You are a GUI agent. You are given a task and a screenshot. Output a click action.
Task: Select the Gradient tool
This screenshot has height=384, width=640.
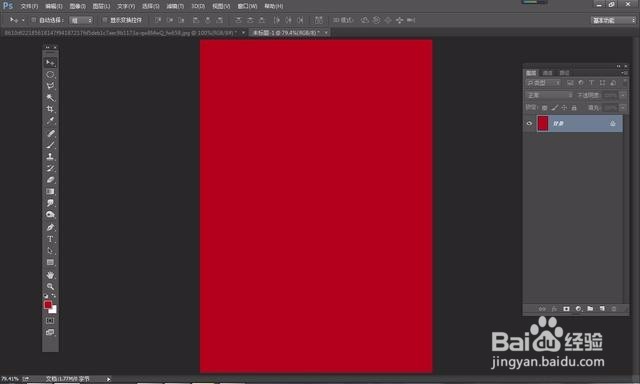pos(50,191)
